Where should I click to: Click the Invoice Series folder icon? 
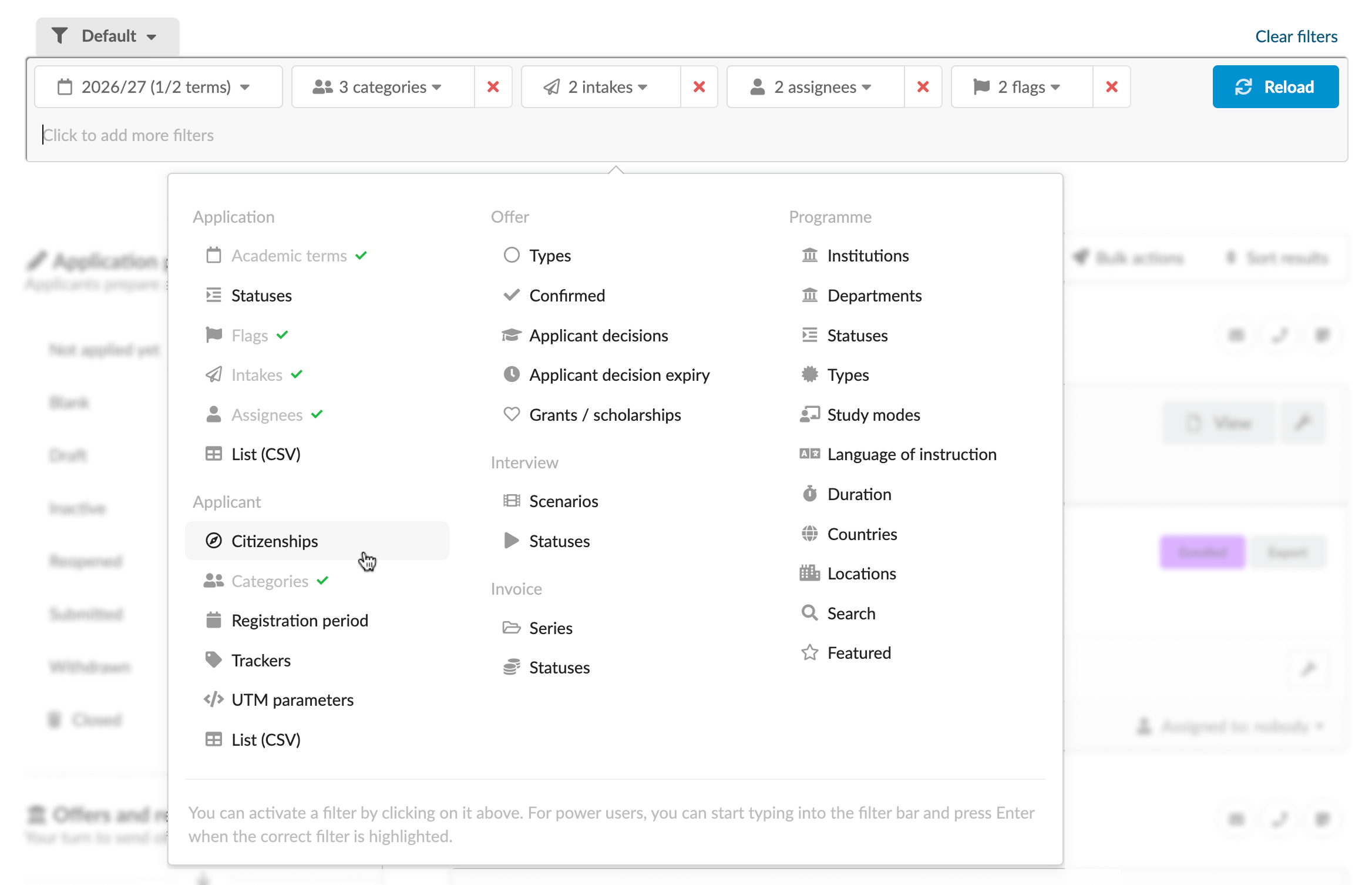coord(512,628)
